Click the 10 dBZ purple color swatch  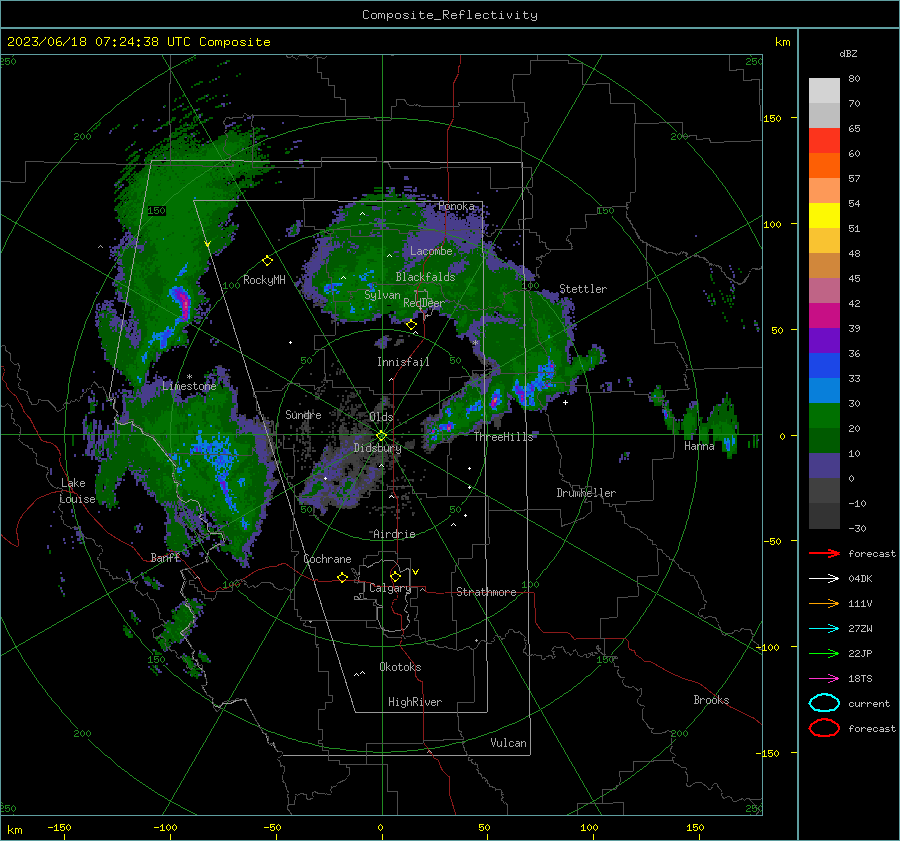824,466
